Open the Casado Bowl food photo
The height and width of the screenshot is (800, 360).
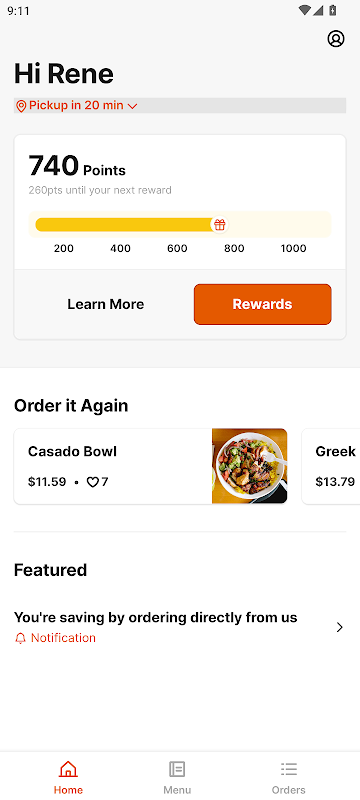[x=249, y=466]
